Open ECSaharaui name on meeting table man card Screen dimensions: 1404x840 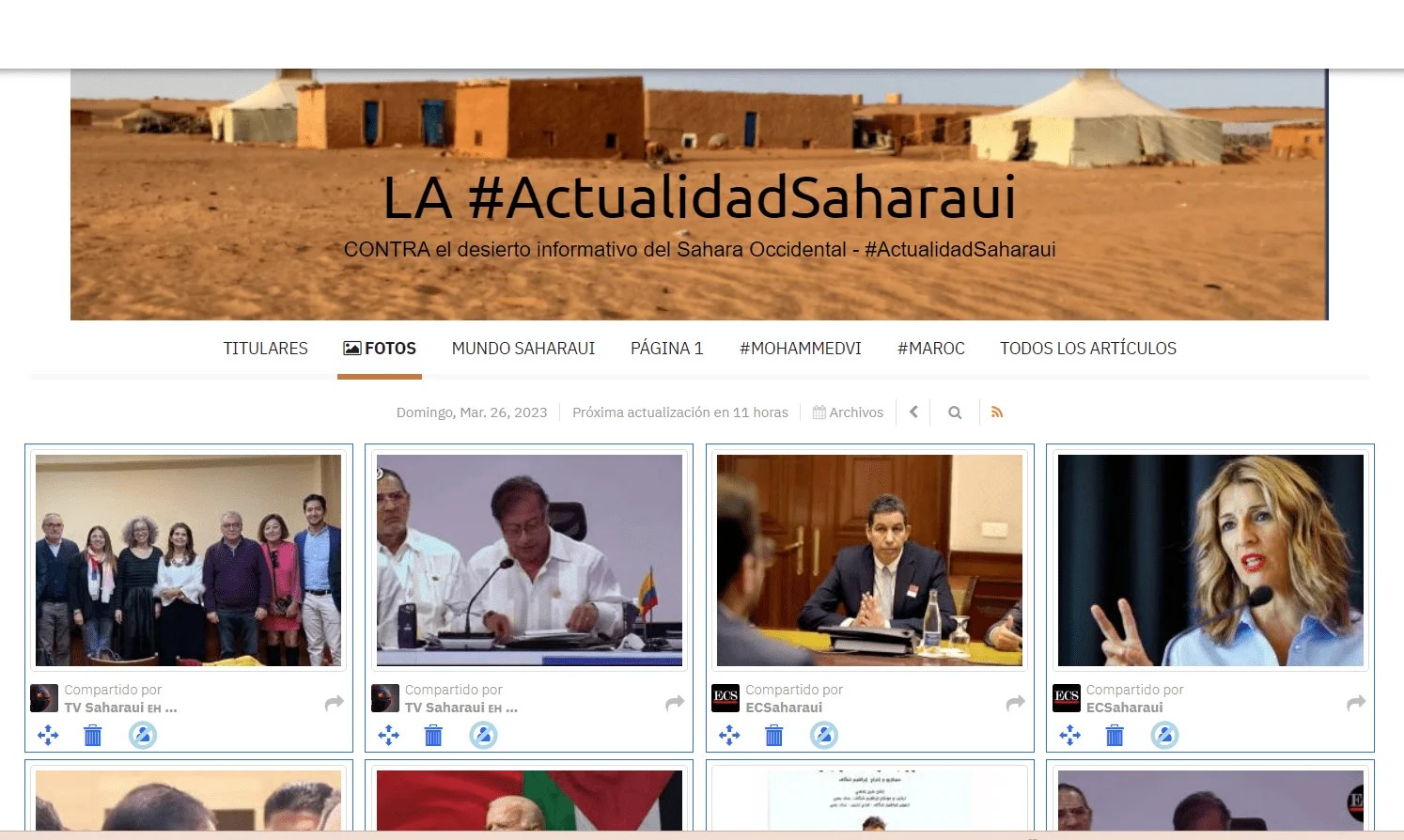click(784, 708)
